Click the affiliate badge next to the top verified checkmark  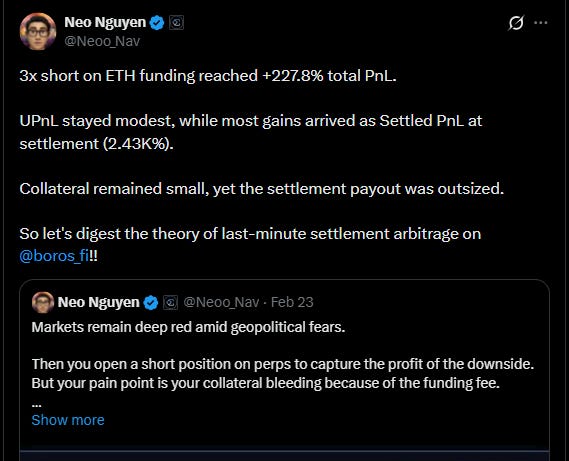point(176,23)
